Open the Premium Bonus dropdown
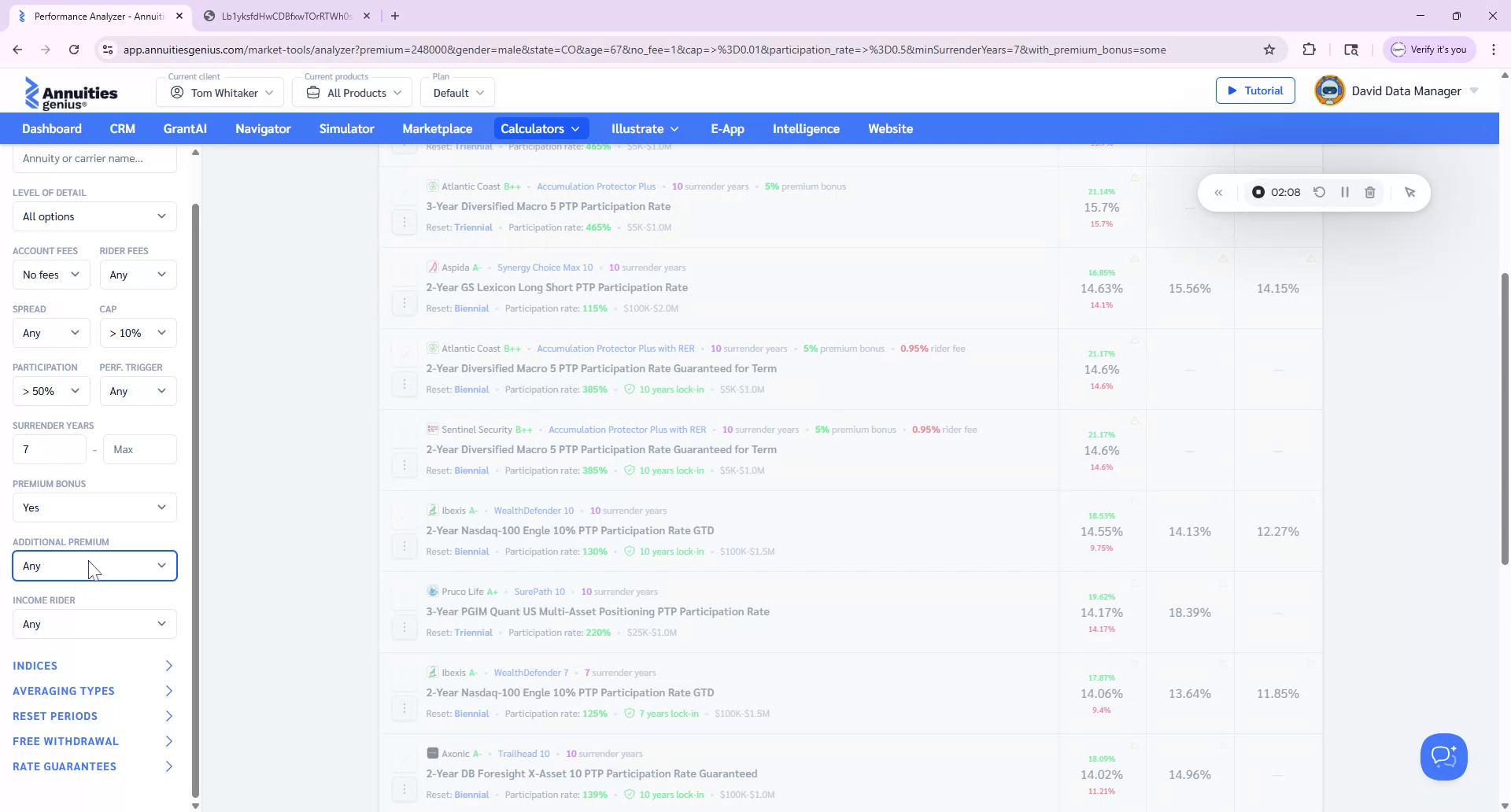Screen dimensions: 1511x812 94,507
